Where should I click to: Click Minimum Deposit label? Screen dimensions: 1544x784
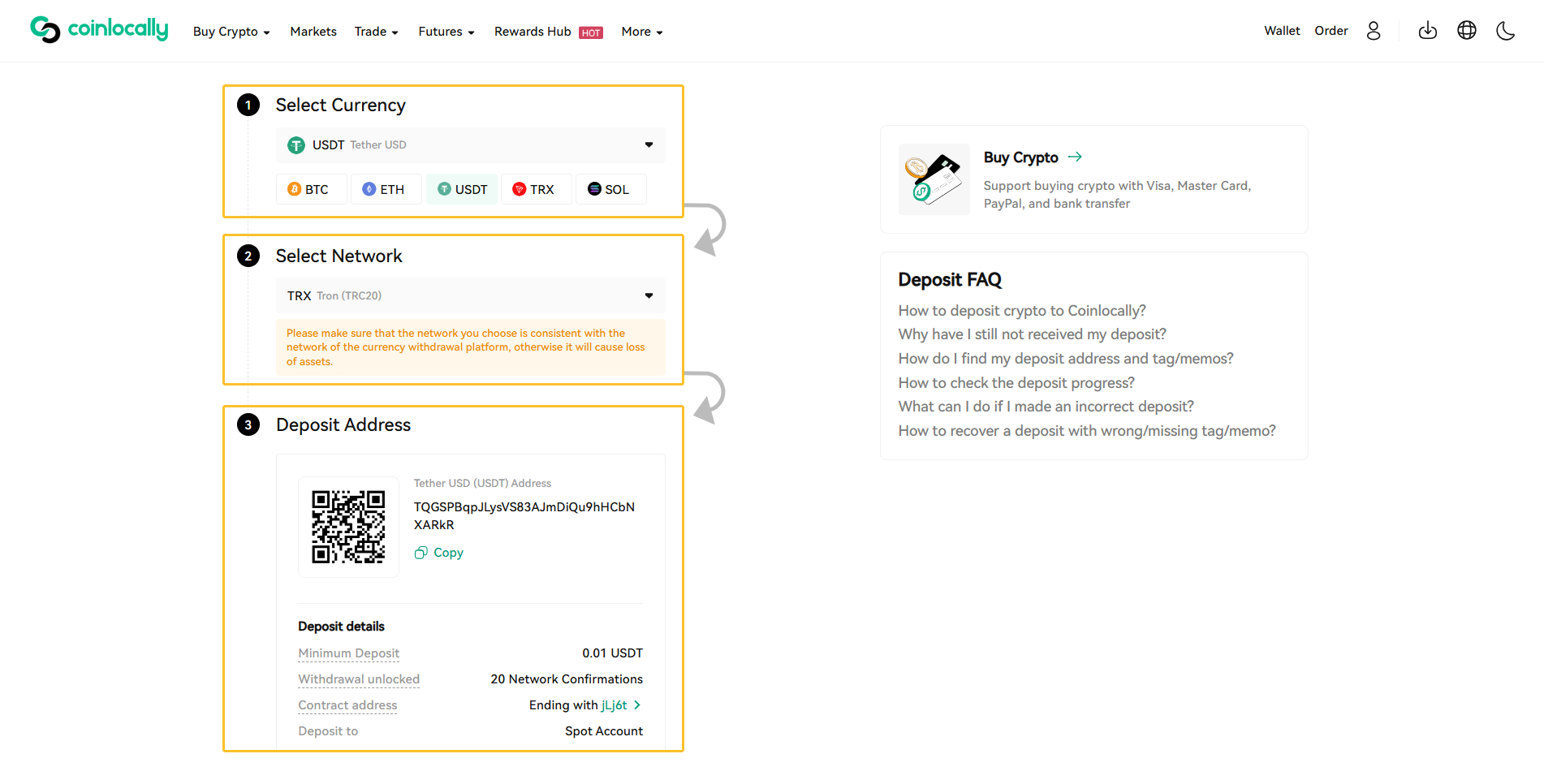(349, 653)
